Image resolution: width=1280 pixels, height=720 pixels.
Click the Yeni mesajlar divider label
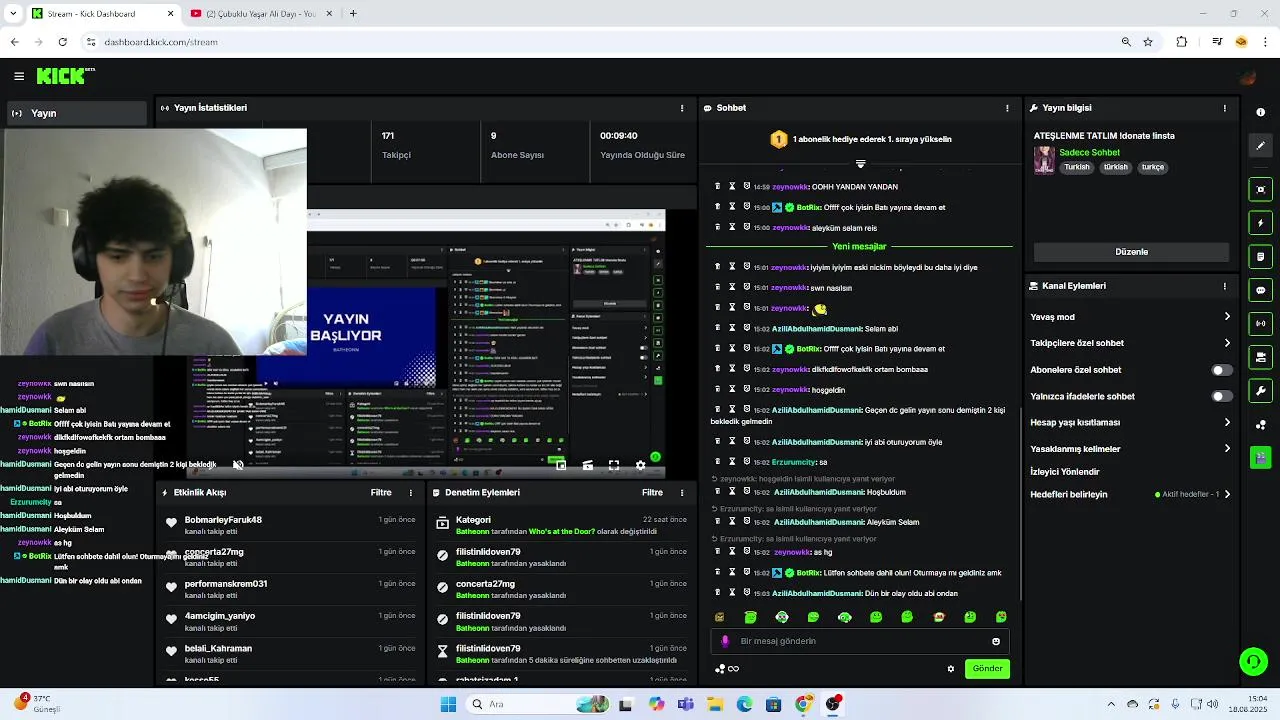pyautogui.click(x=859, y=247)
